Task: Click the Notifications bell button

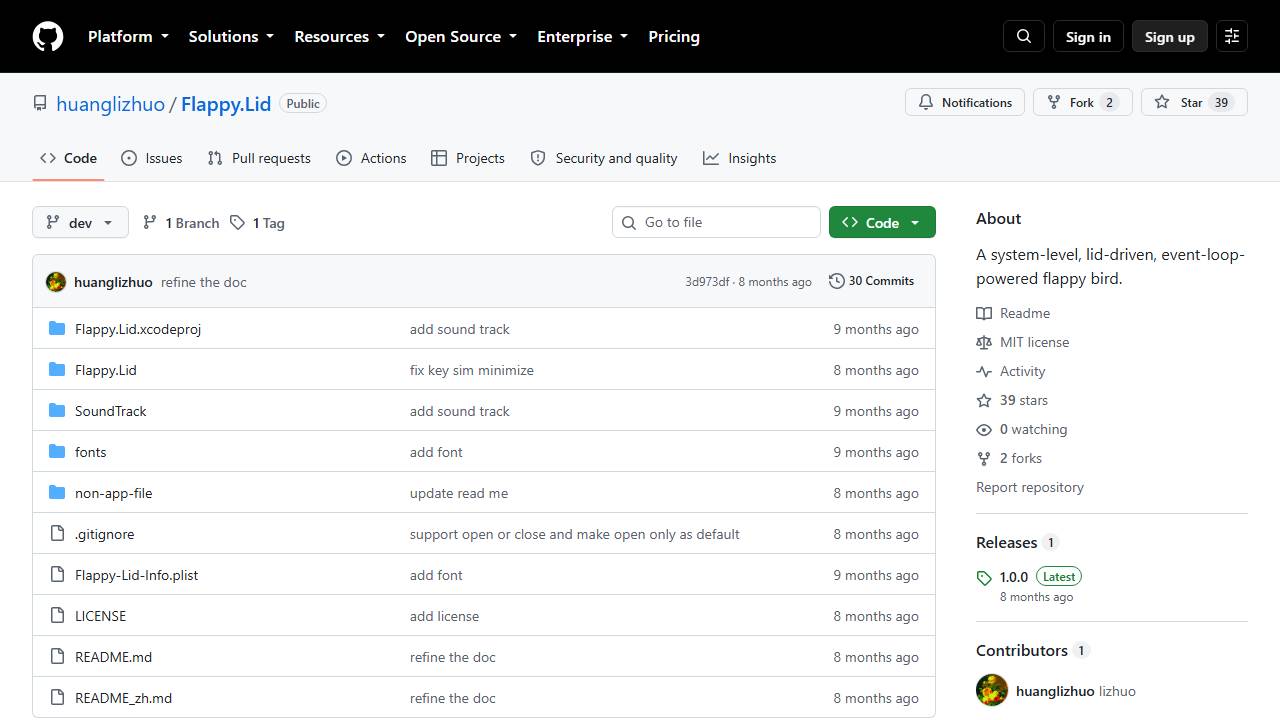Action: [x=965, y=102]
